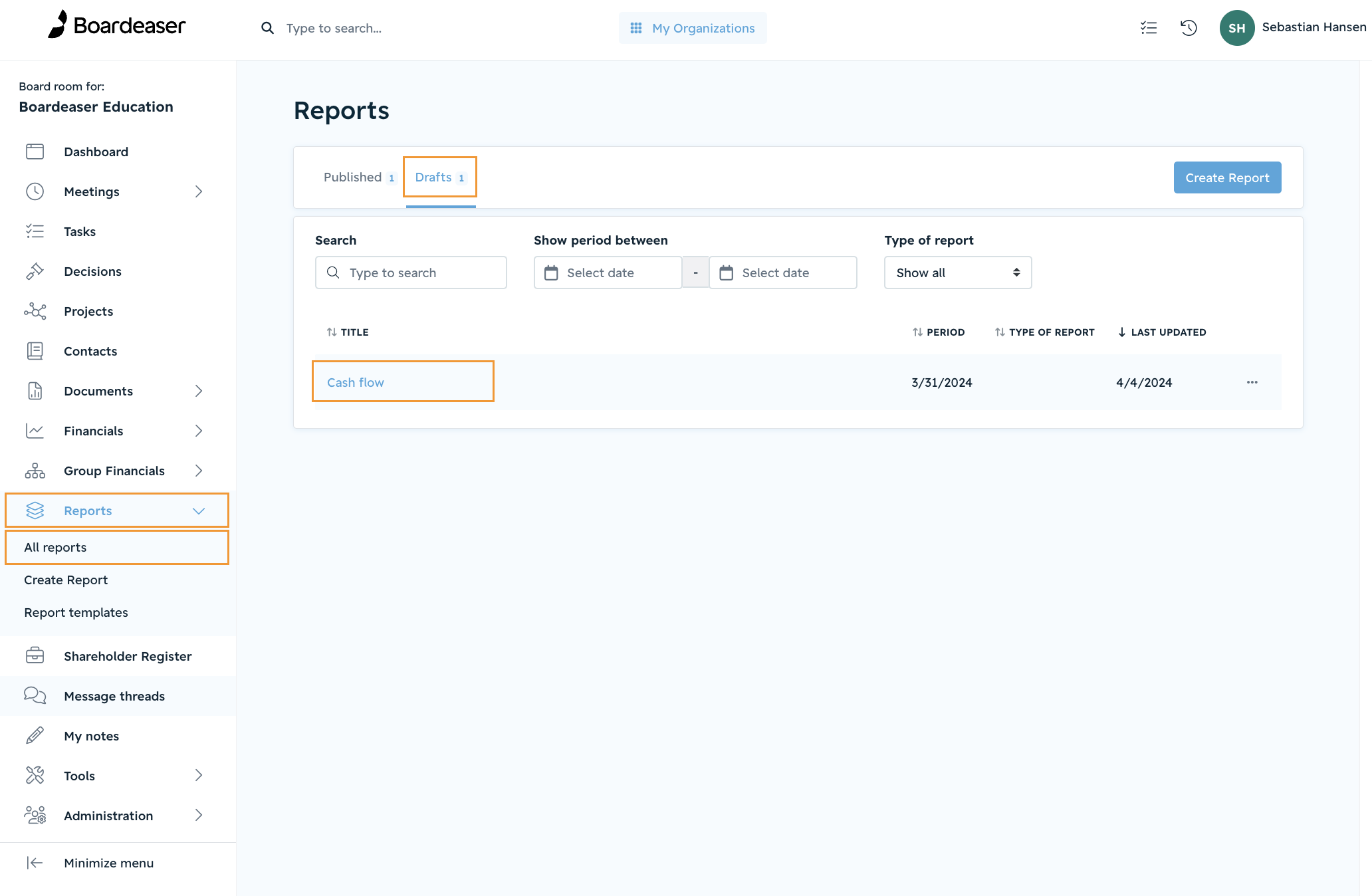Open the My Organizations switcher
The image size is (1372, 896).
pos(693,28)
